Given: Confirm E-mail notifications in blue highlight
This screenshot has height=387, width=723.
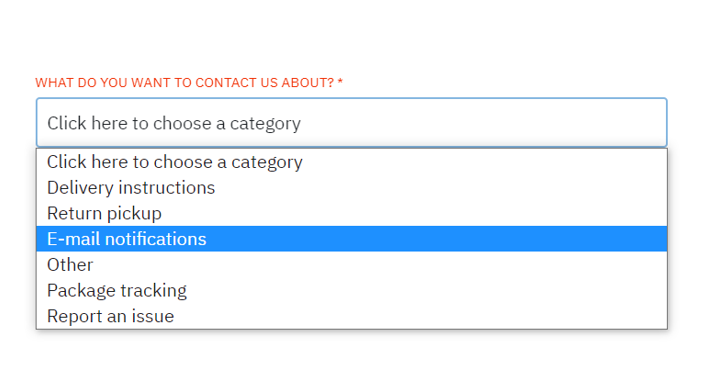Looking at the screenshot, I should click(352, 239).
